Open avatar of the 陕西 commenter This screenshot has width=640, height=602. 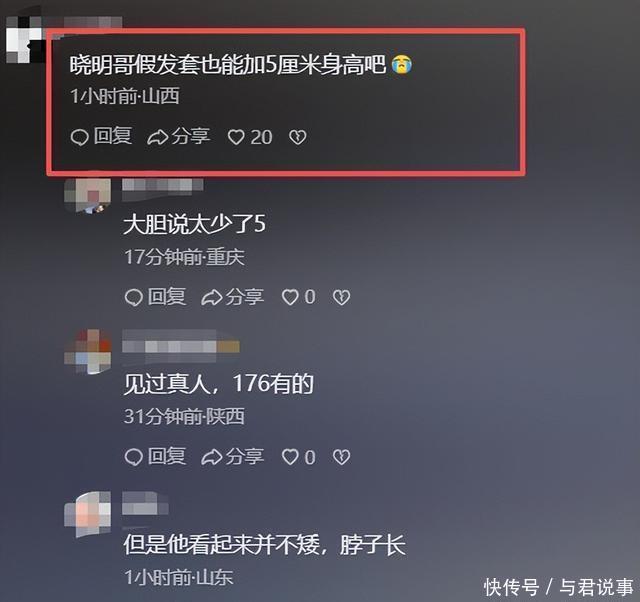88,351
